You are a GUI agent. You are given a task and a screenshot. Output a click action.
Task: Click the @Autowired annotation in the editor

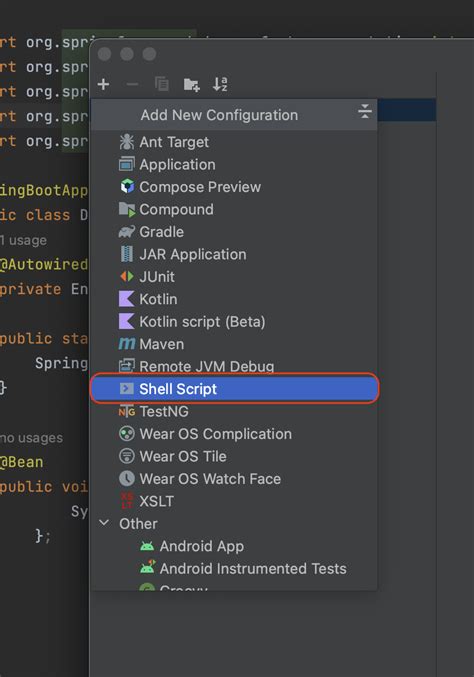tap(43, 264)
